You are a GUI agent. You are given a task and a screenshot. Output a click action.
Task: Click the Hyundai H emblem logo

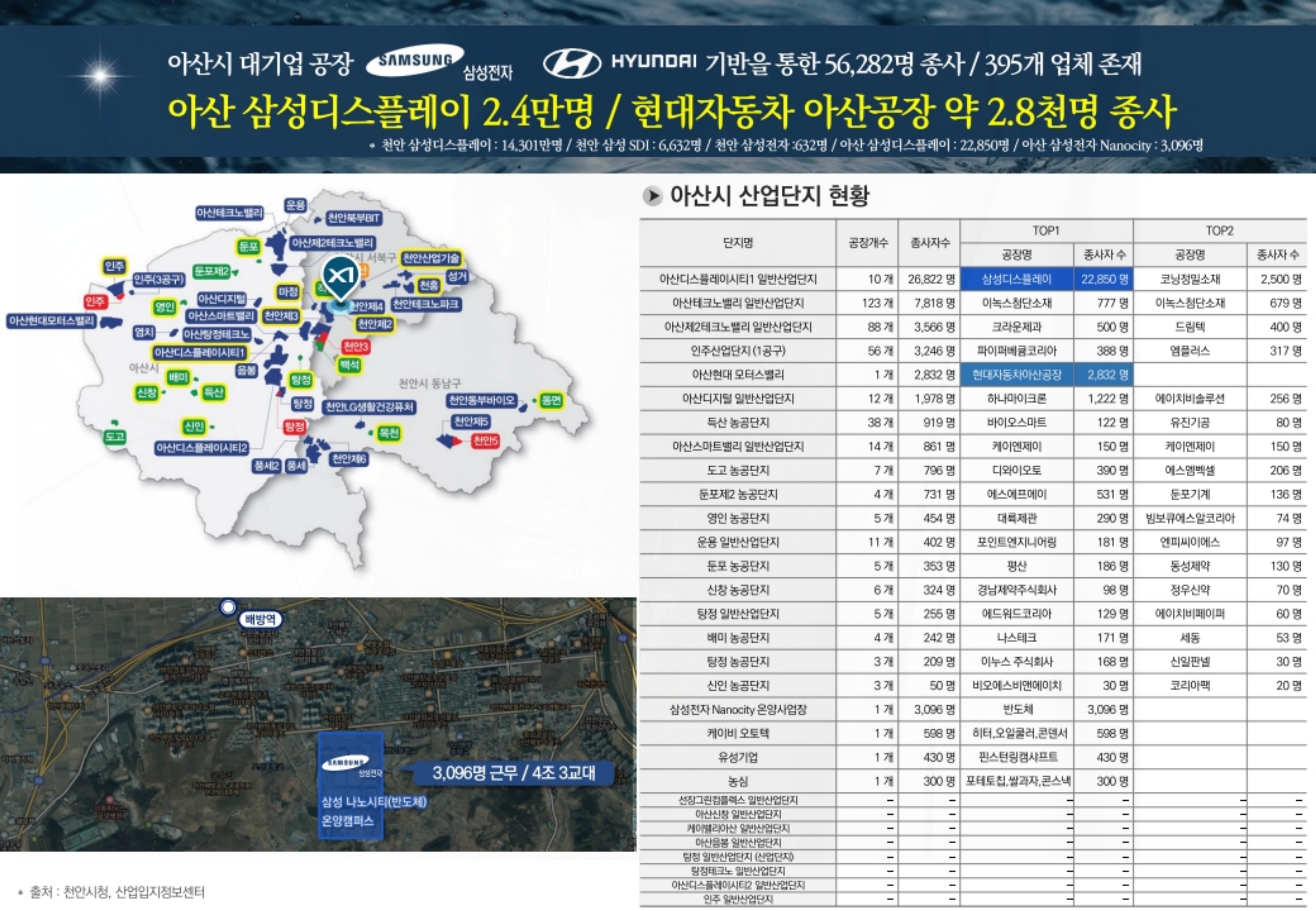tap(571, 63)
